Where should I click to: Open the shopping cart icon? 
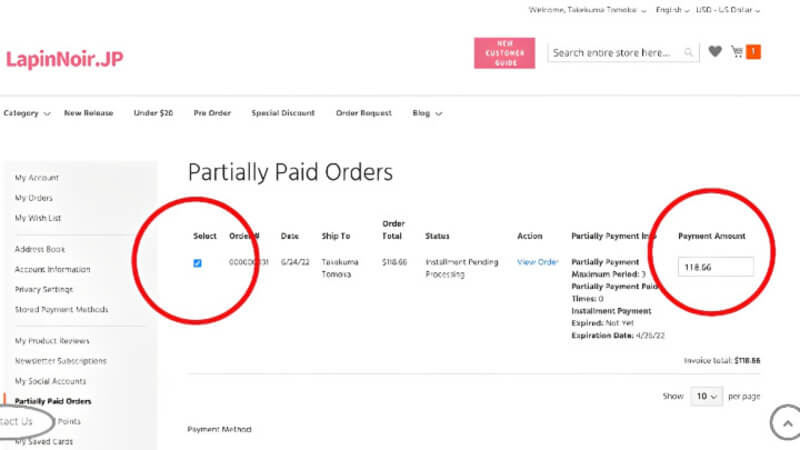tap(737, 52)
